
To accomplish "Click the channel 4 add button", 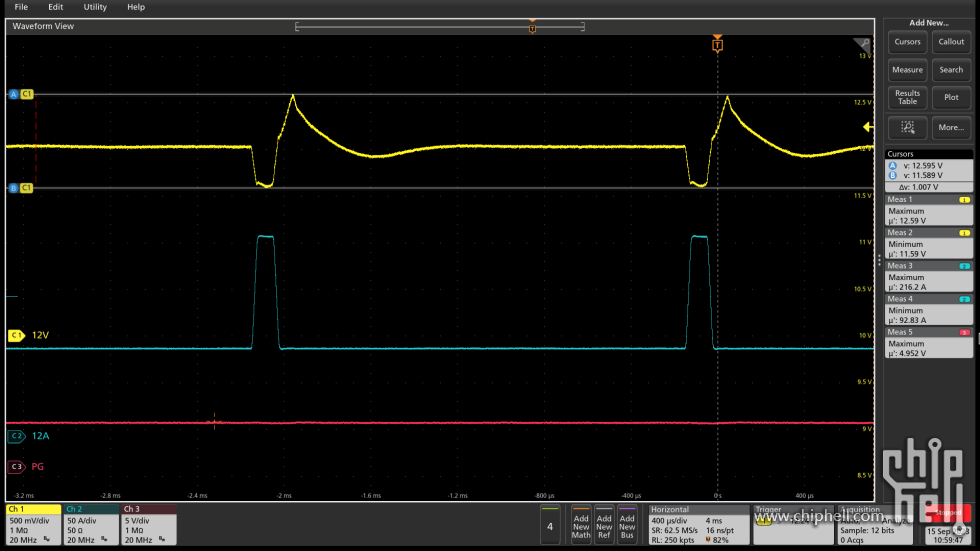I will point(550,525).
